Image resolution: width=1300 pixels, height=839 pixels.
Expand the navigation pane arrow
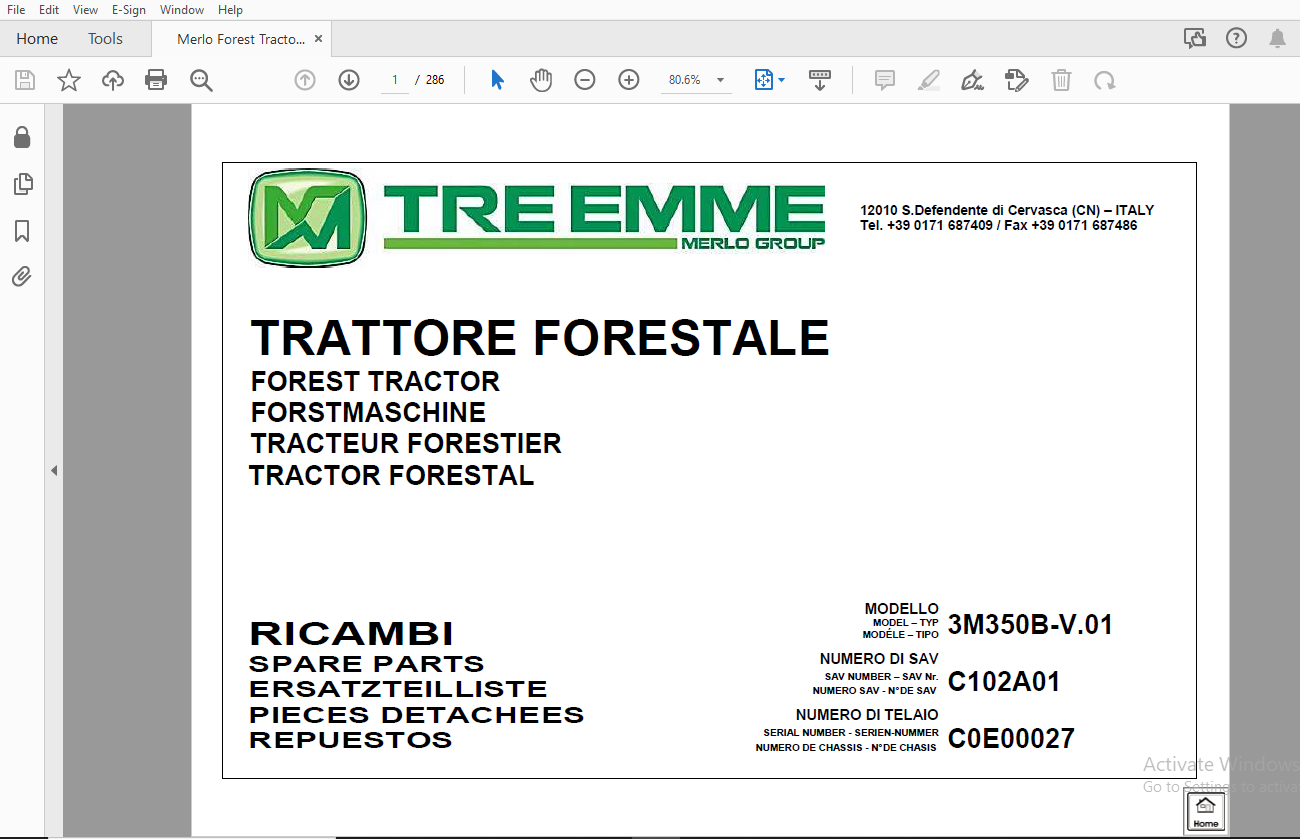point(54,470)
